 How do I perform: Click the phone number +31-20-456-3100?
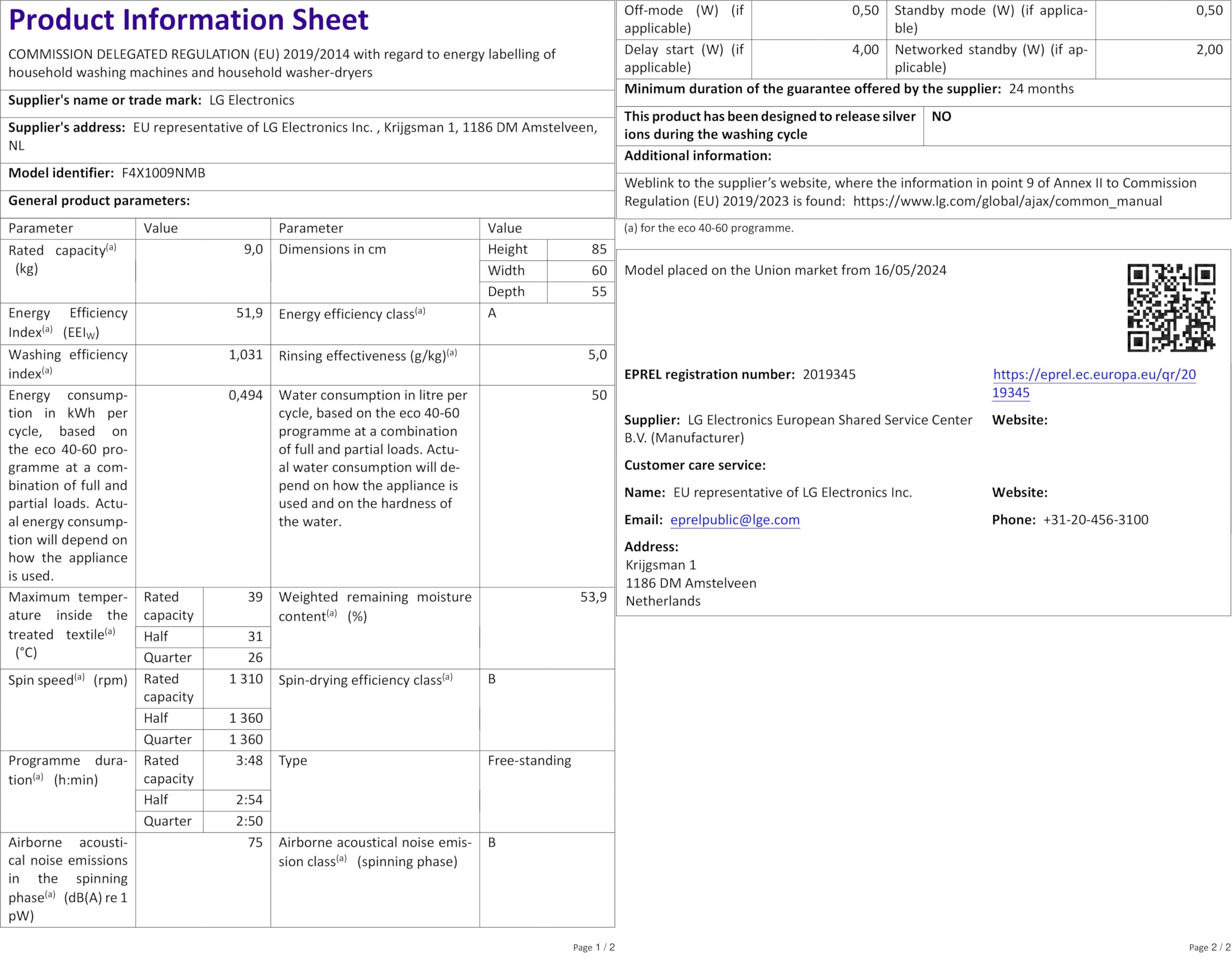point(1095,520)
